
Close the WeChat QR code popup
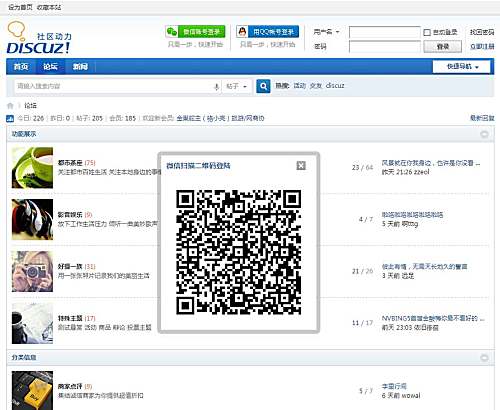(301, 165)
